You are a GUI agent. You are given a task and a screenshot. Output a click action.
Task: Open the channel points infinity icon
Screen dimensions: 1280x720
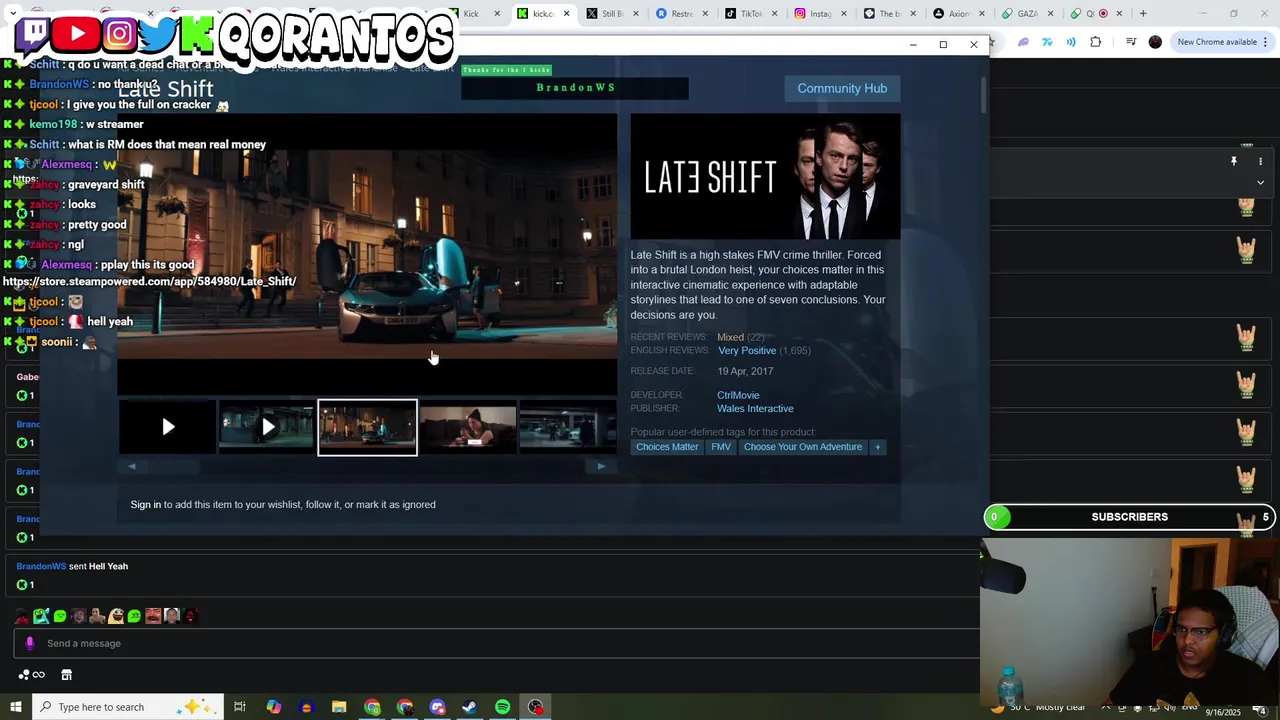31,675
